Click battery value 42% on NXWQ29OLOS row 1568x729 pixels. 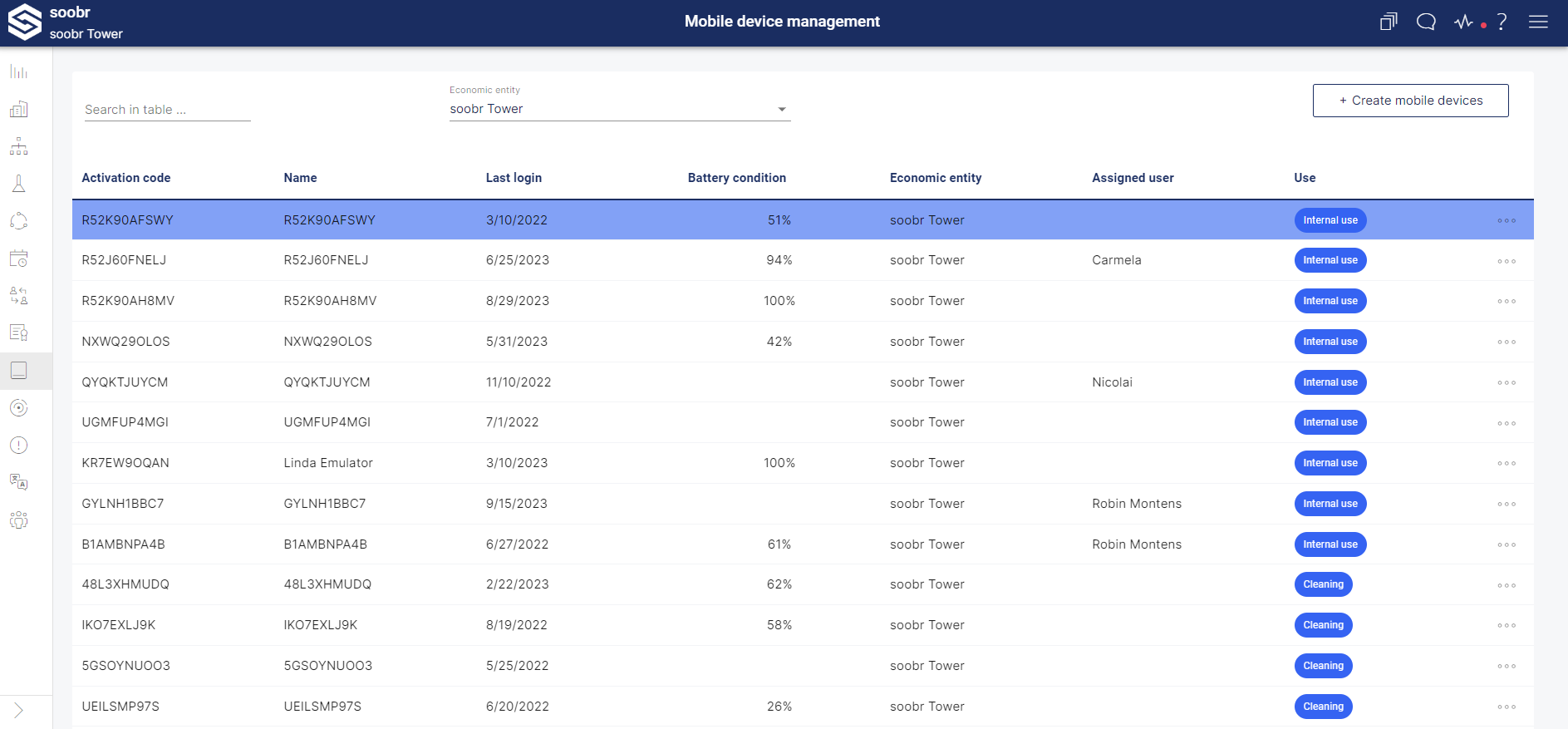[x=779, y=342]
